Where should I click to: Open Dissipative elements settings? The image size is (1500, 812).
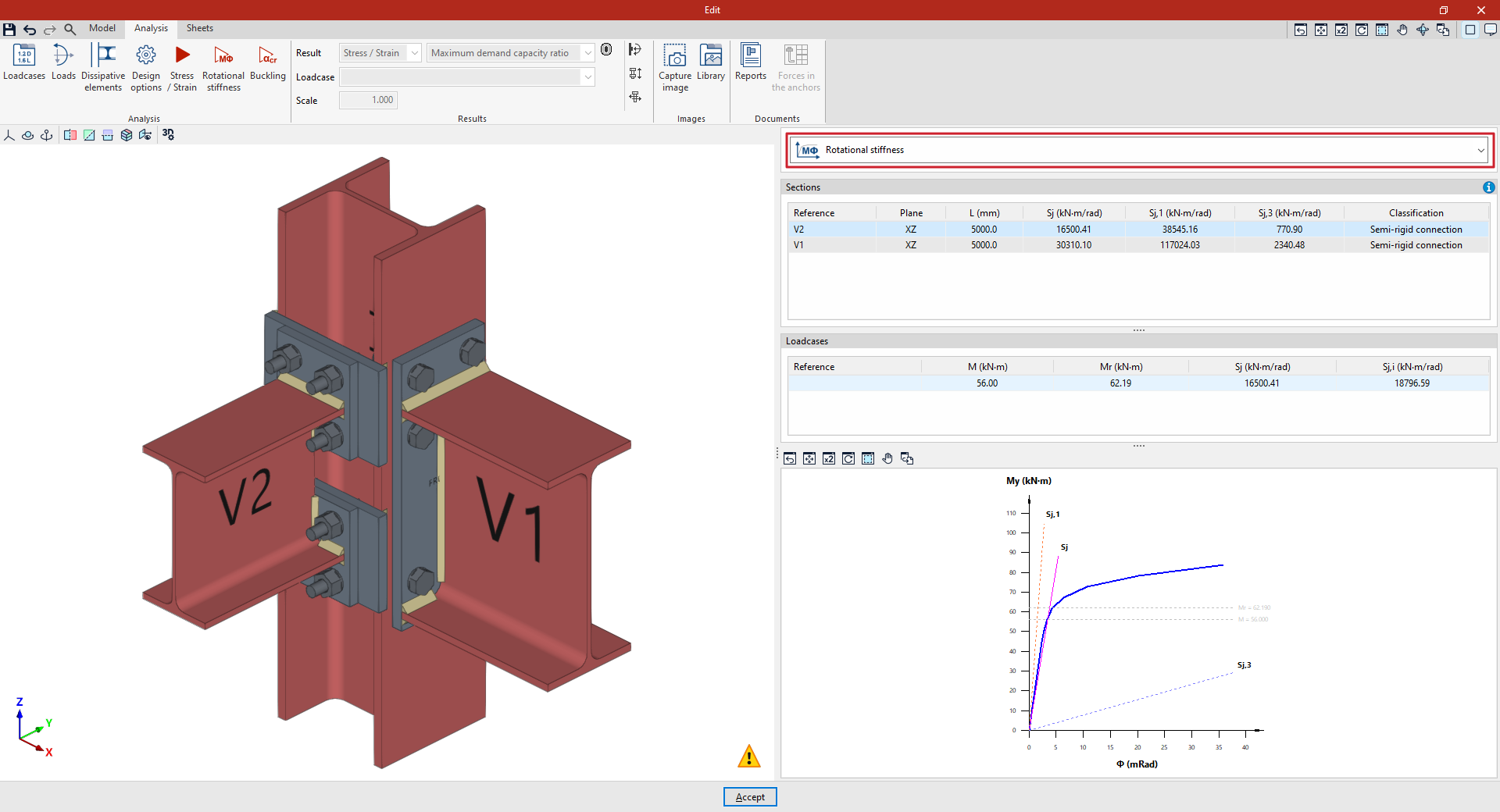[103, 68]
